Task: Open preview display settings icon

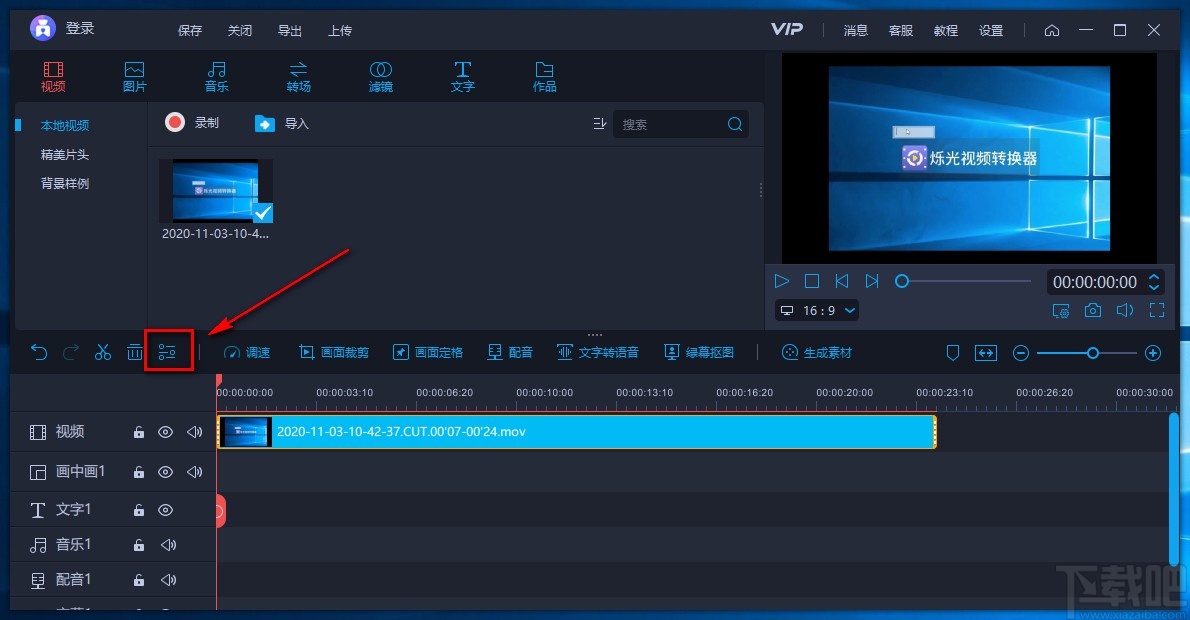Action: click(1061, 310)
